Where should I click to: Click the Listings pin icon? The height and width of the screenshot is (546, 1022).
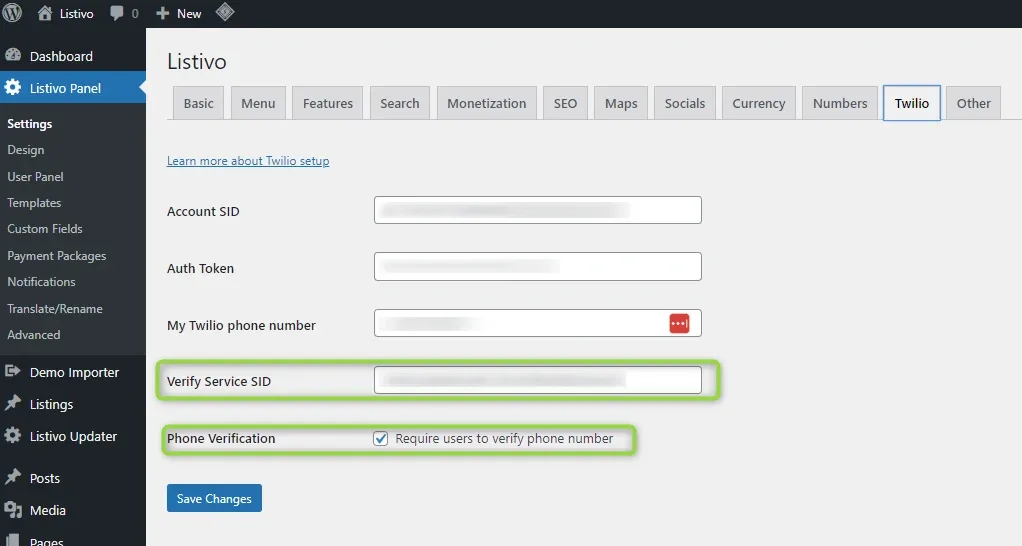(13, 403)
